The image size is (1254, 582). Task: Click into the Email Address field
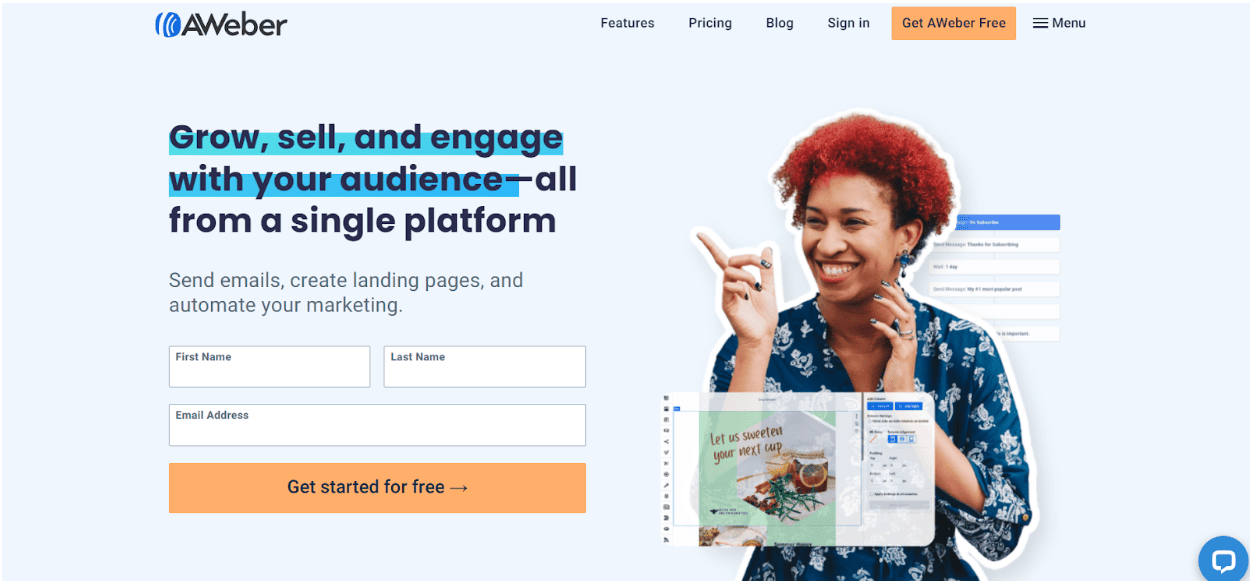point(377,425)
